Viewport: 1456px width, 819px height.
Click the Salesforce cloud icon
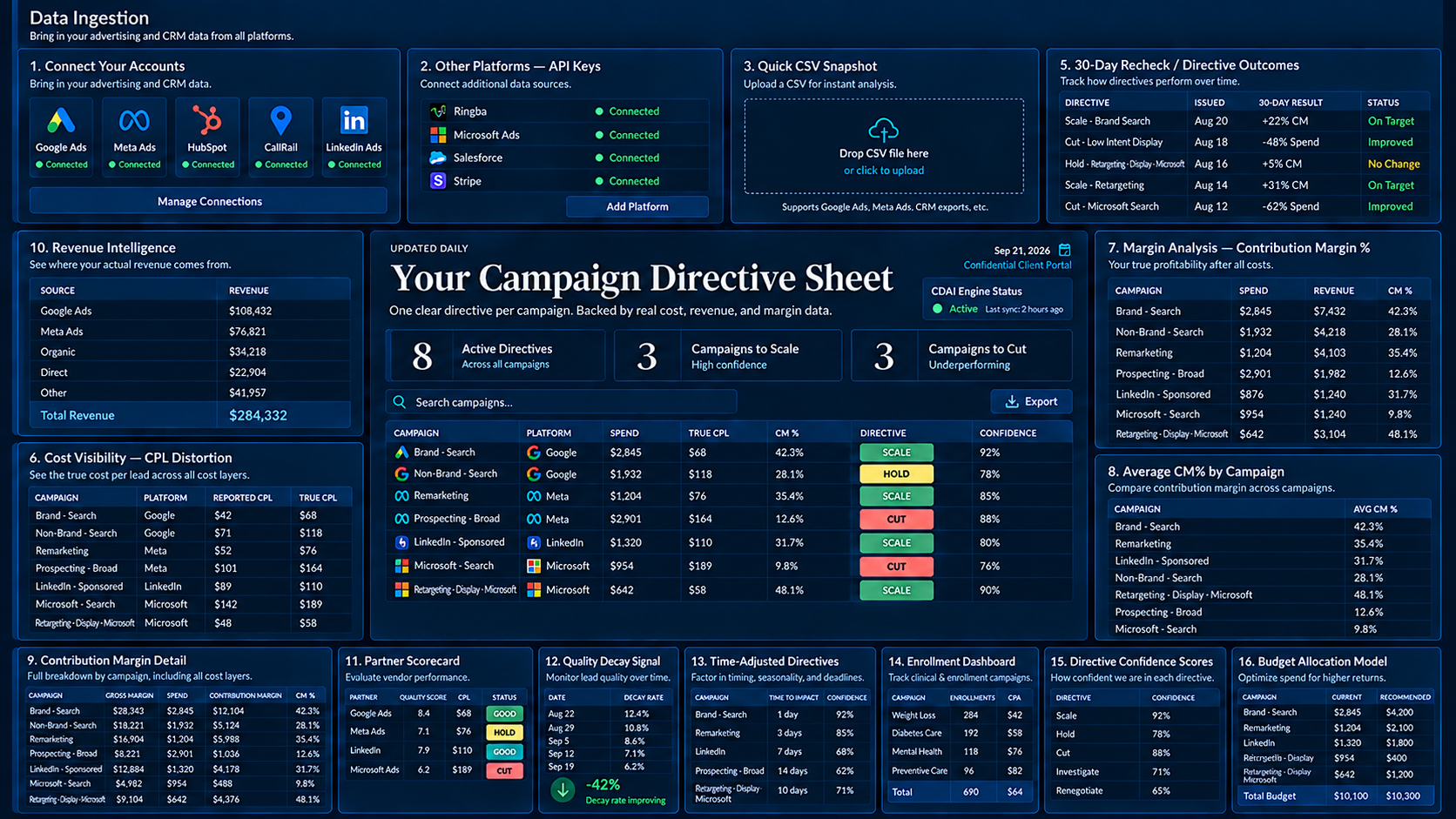[x=438, y=158]
